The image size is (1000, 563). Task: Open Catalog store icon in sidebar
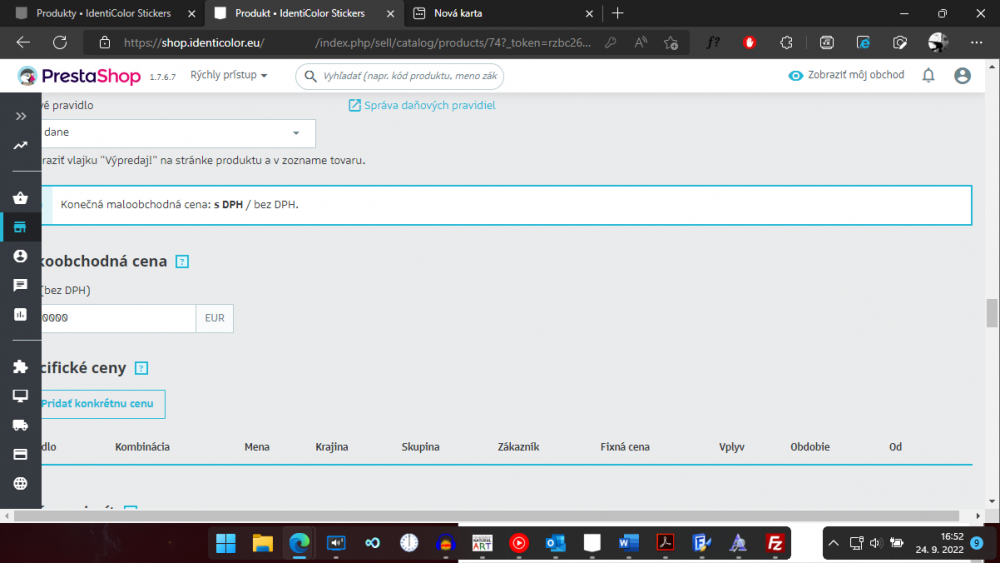20,227
